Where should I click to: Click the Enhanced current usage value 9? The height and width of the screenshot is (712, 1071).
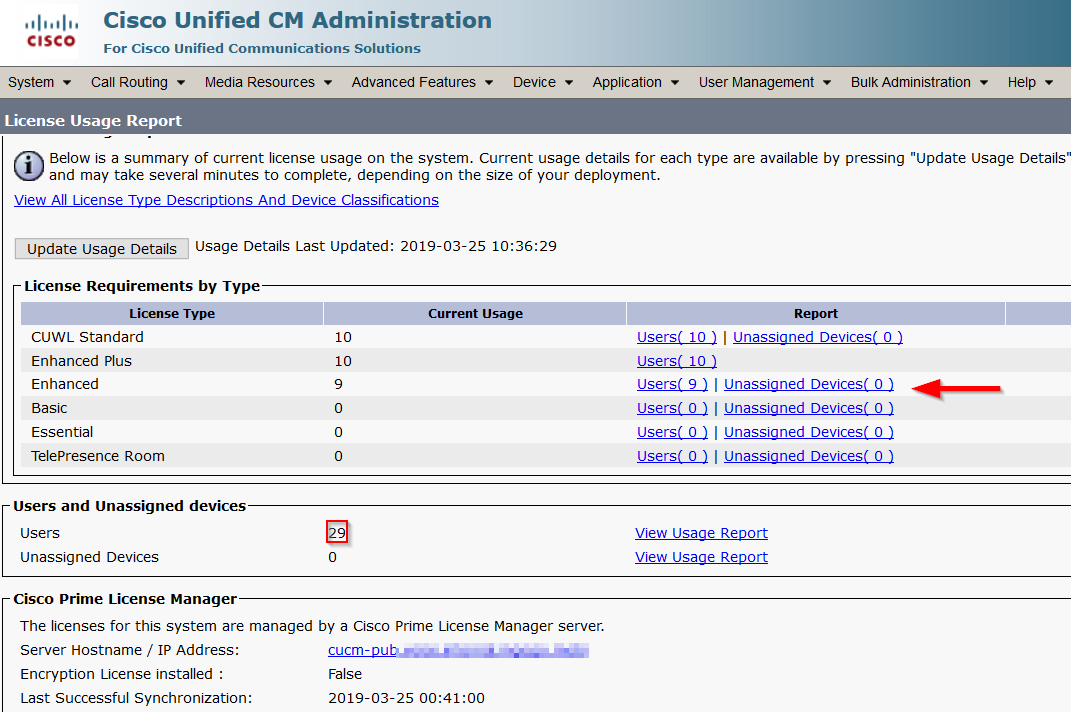(338, 384)
